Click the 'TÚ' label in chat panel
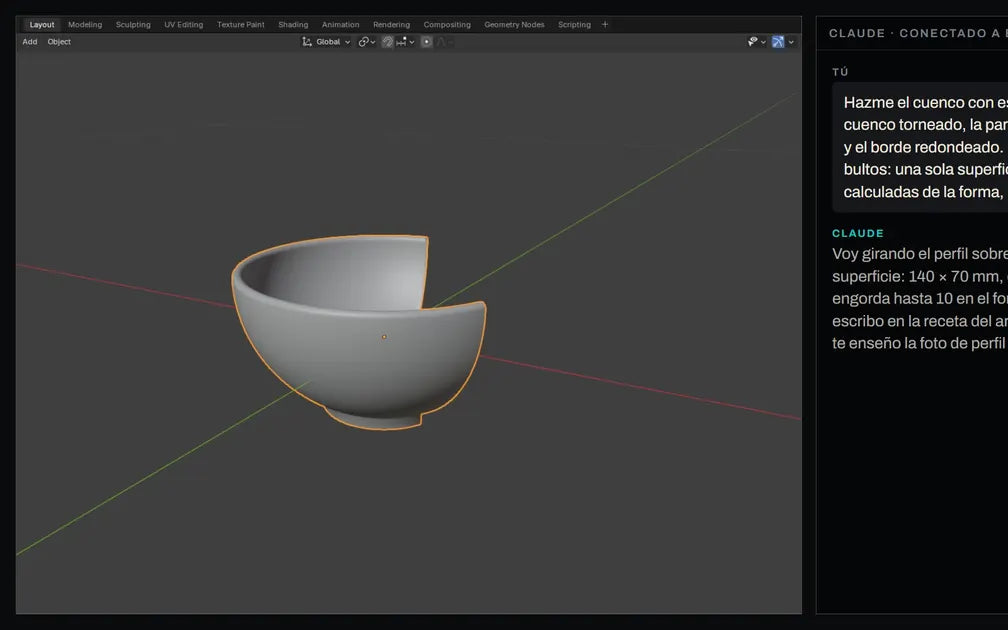The width and height of the screenshot is (1008, 630). click(x=840, y=72)
